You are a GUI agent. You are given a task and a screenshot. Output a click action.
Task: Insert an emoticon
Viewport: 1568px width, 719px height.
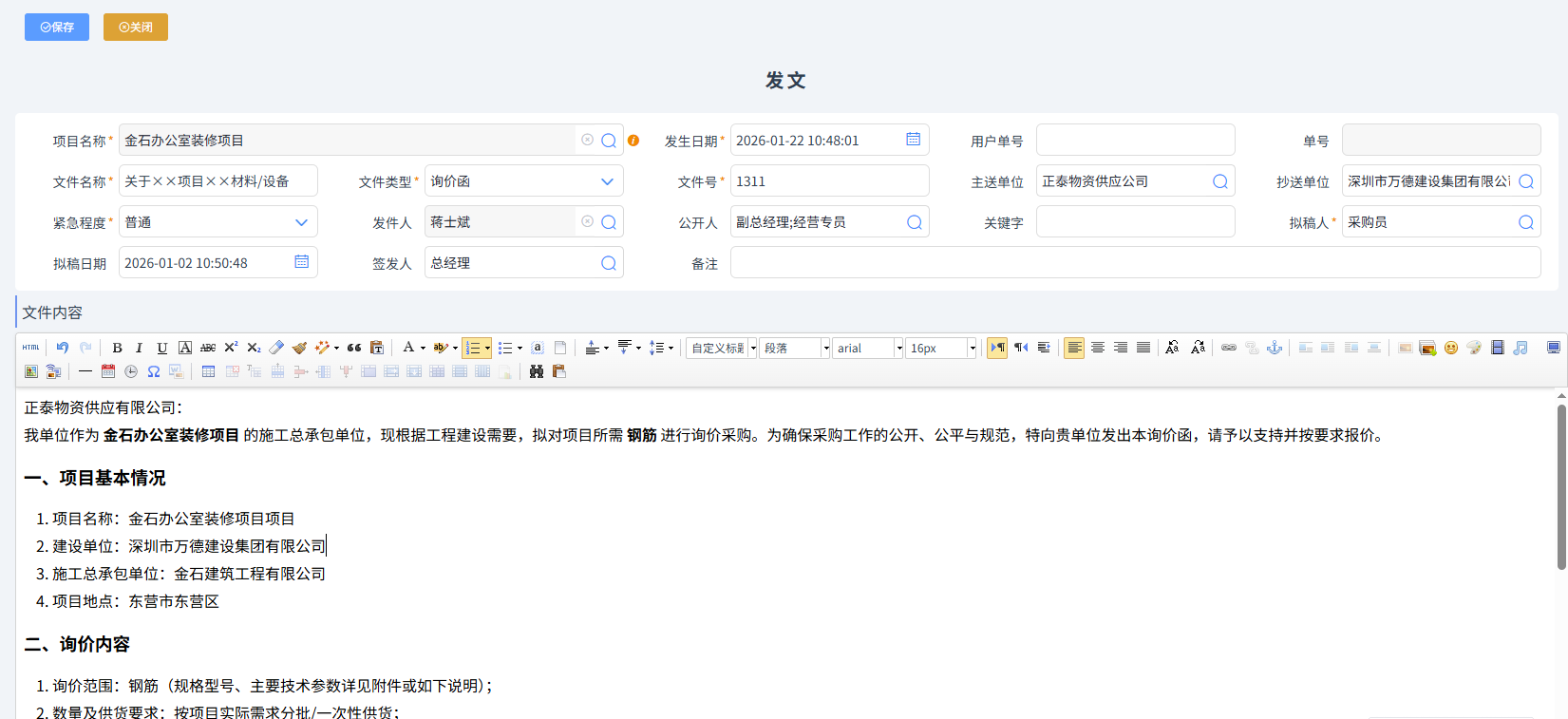coord(1451,348)
